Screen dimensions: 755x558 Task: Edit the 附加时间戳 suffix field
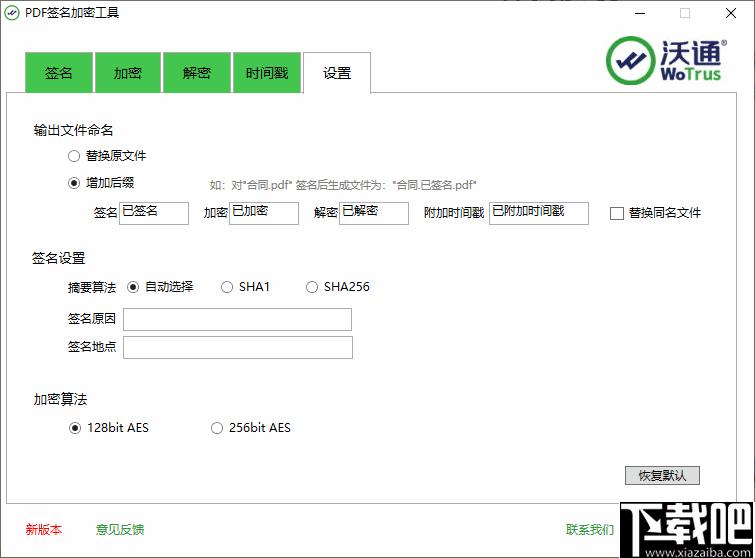538,213
